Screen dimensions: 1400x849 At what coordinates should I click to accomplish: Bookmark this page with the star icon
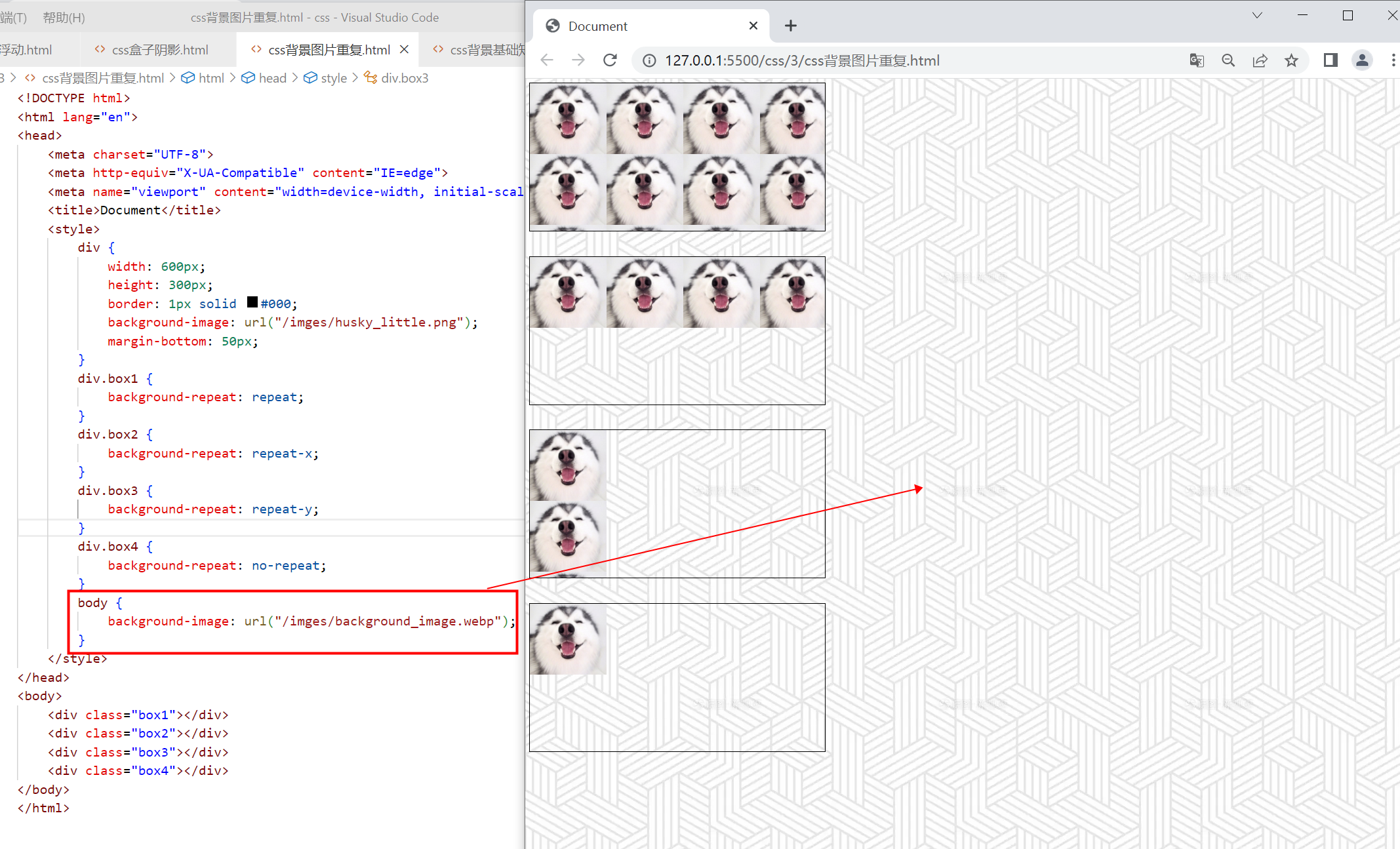click(x=1291, y=61)
